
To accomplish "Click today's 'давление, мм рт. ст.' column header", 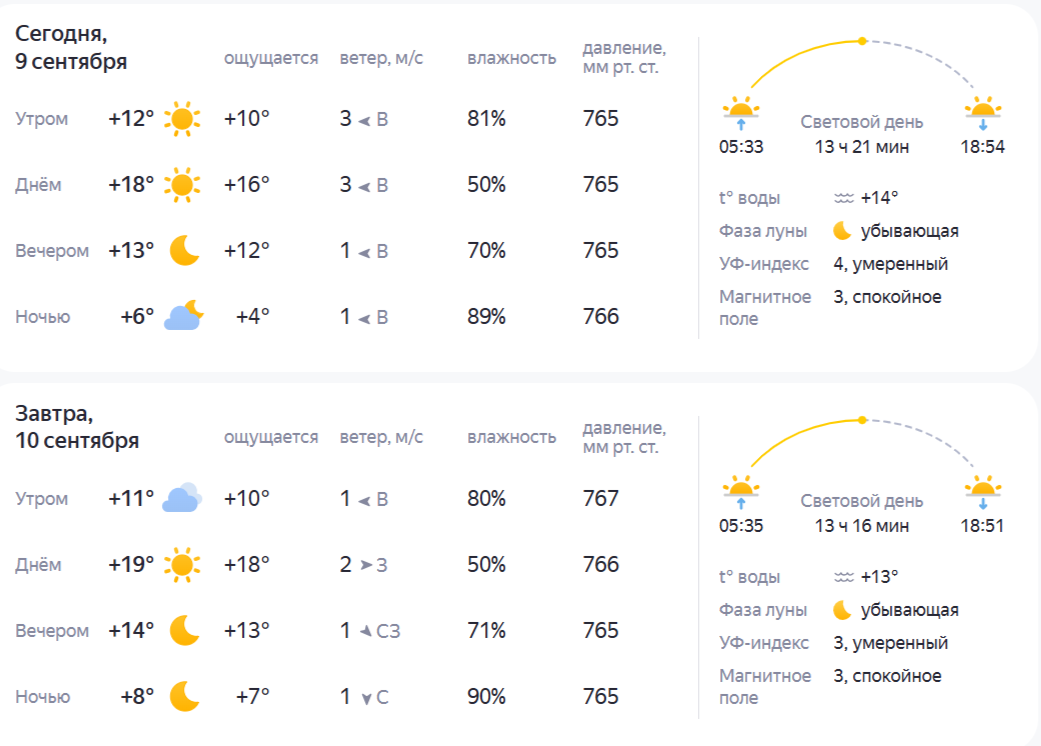I will coord(624,58).
